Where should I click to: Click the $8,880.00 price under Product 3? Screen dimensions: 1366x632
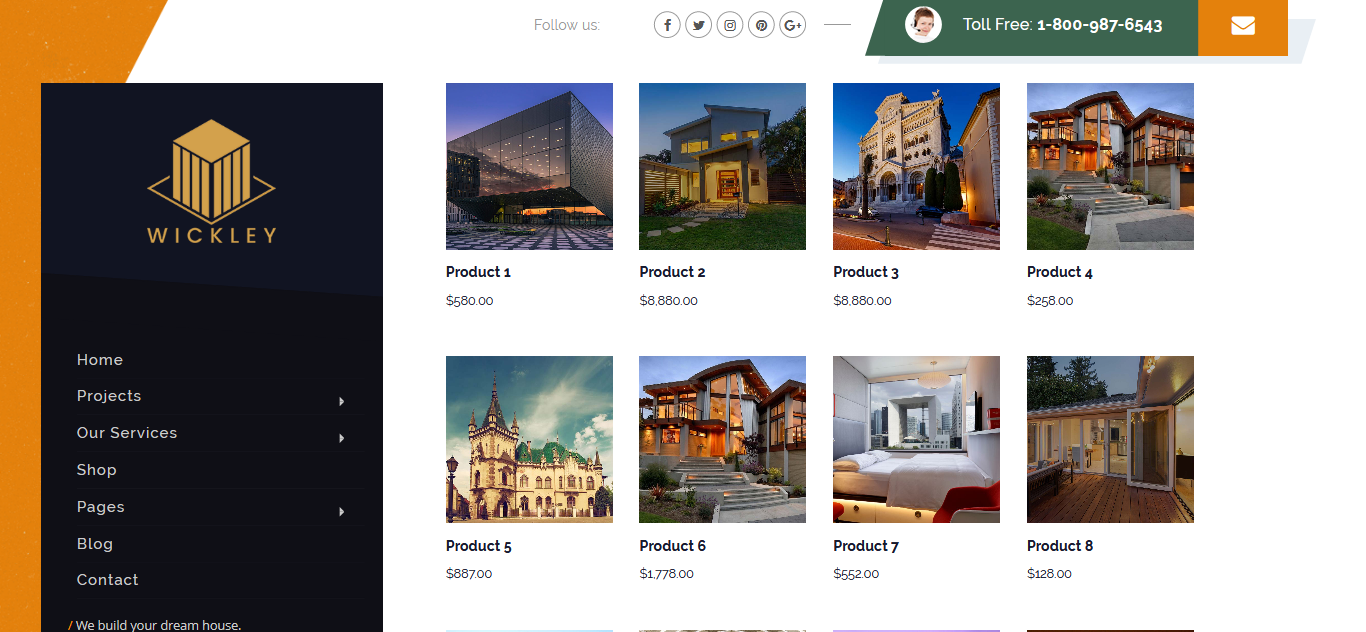862,301
